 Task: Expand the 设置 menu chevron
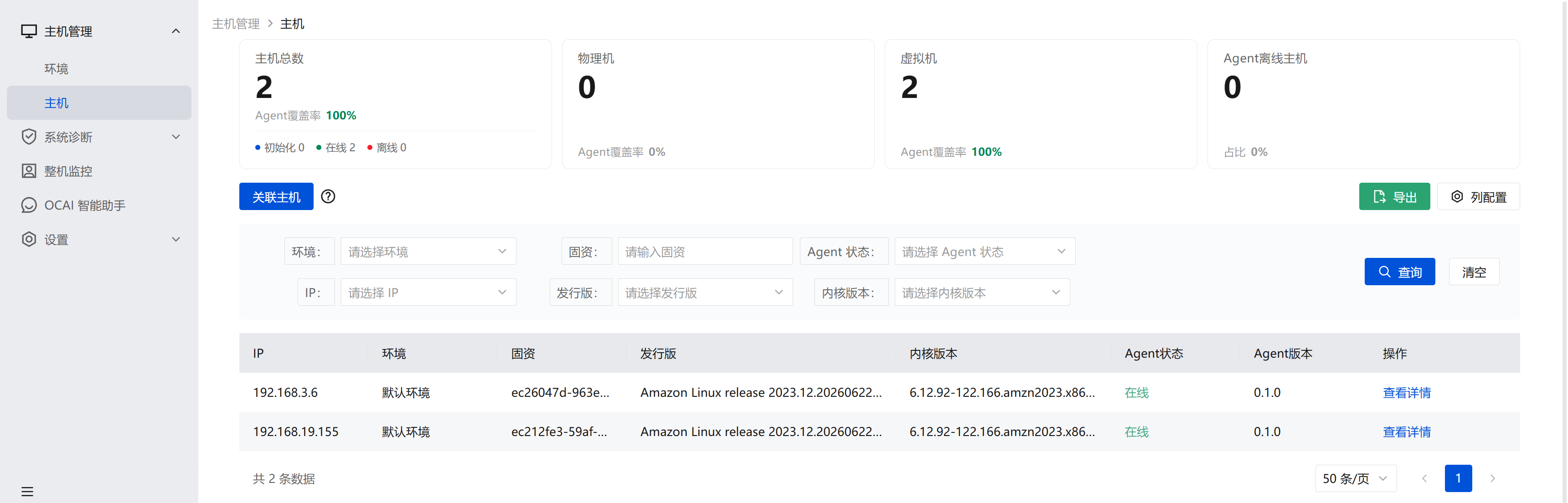(x=176, y=239)
